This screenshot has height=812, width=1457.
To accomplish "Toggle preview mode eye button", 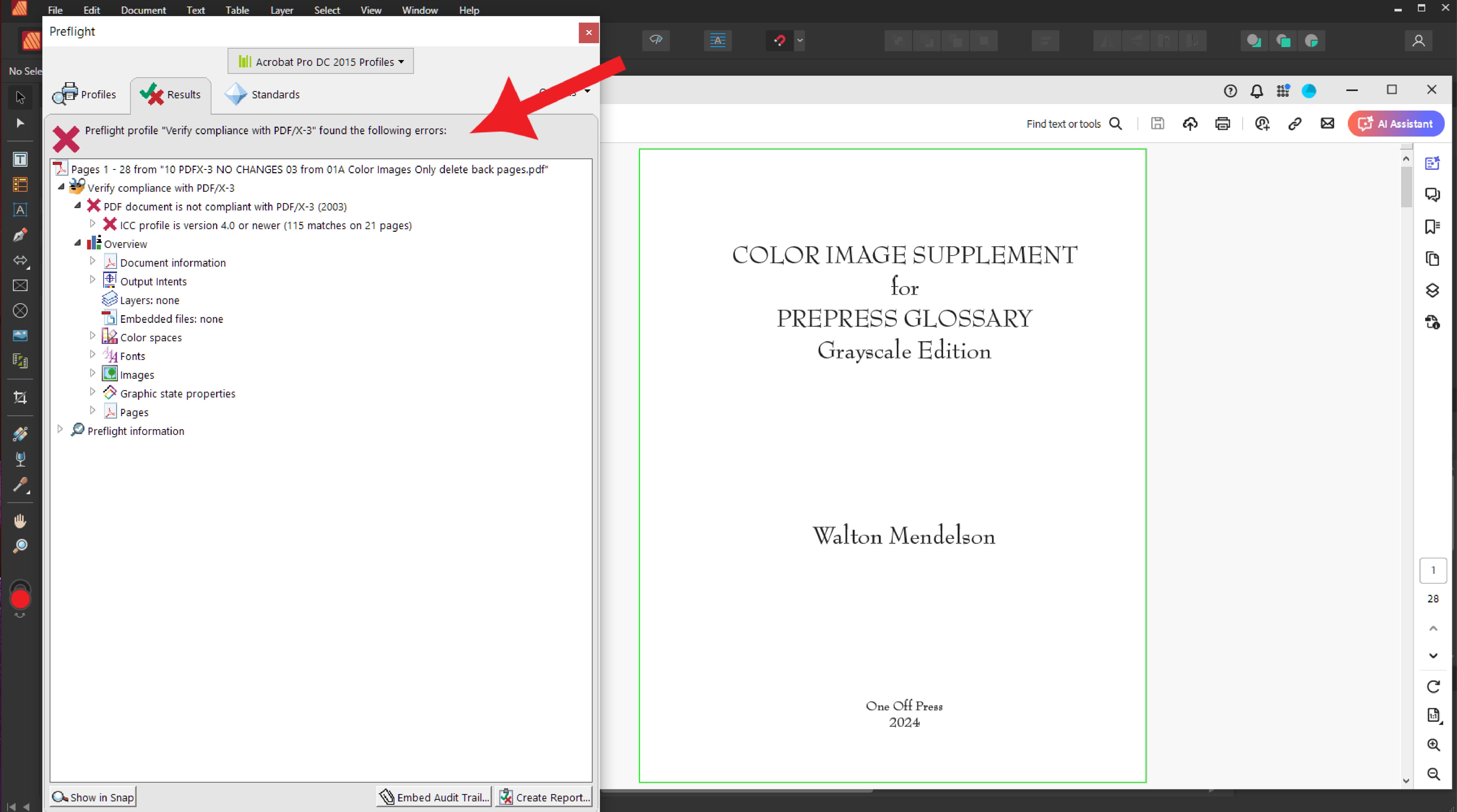I will coord(656,41).
